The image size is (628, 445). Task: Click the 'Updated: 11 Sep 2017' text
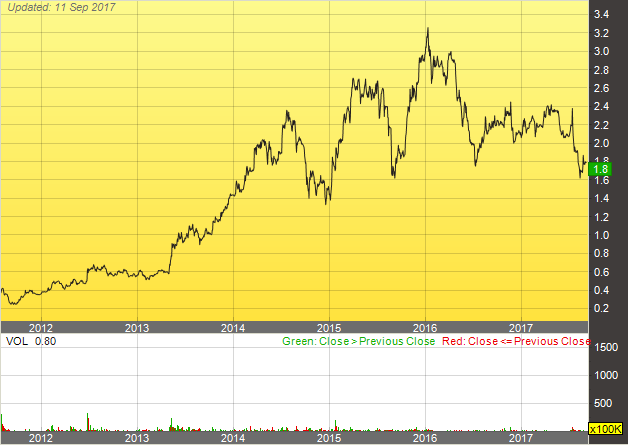[62, 8]
